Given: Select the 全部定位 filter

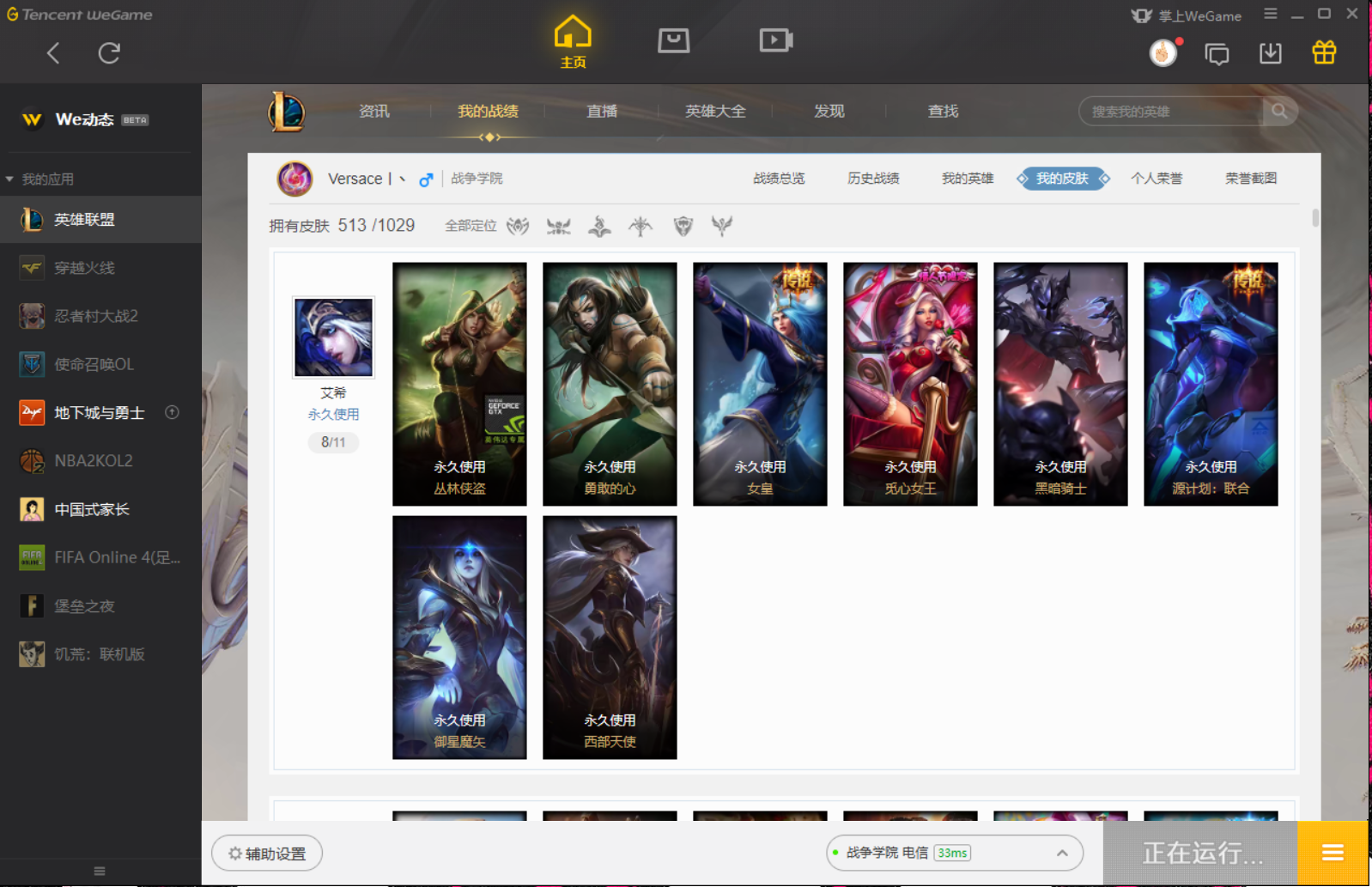Looking at the screenshot, I should click(x=470, y=226).
